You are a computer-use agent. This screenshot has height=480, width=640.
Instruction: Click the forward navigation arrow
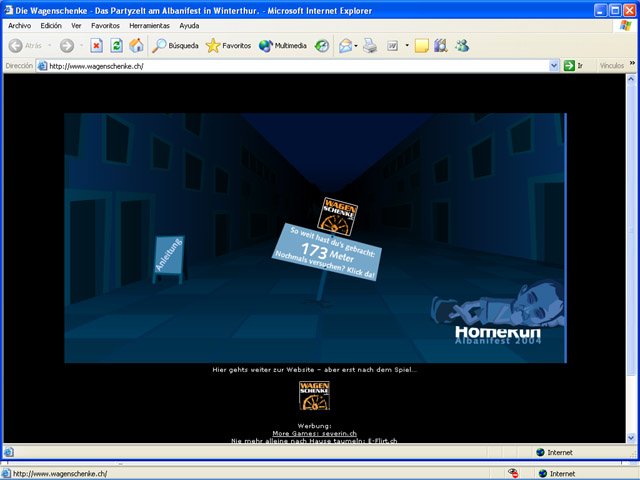67,45
